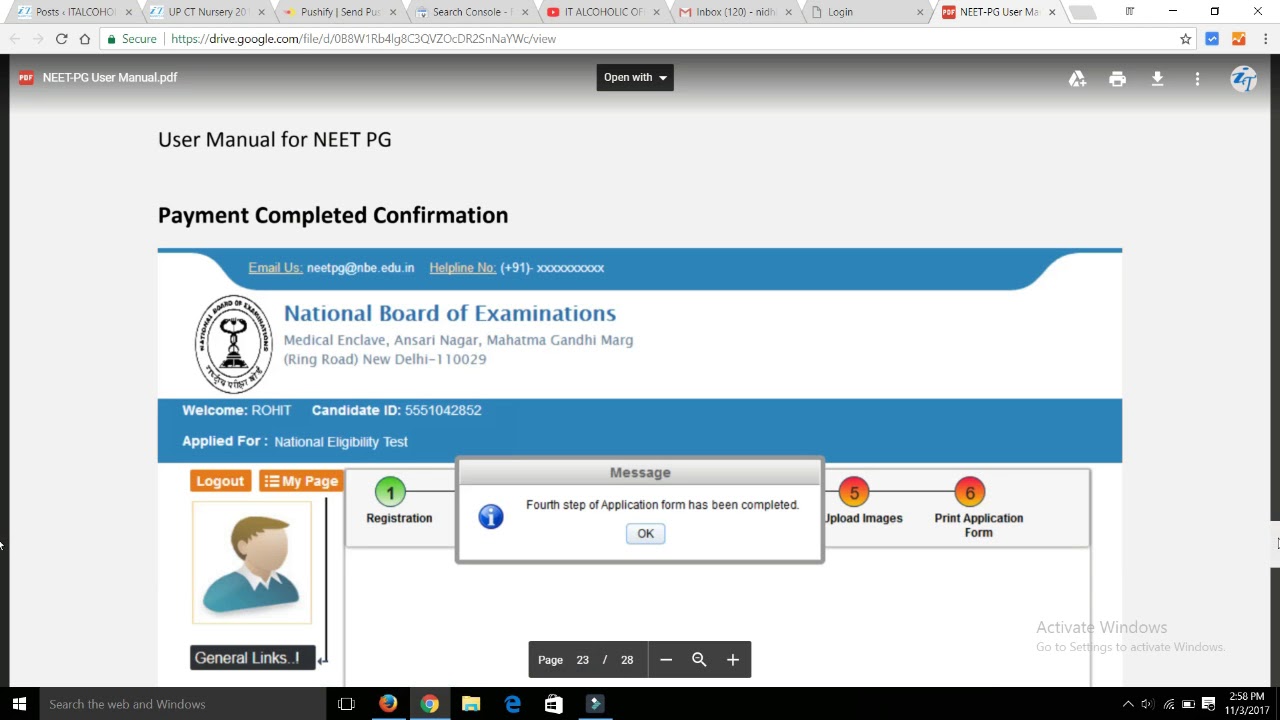Go back in browser history

[15, 39]
